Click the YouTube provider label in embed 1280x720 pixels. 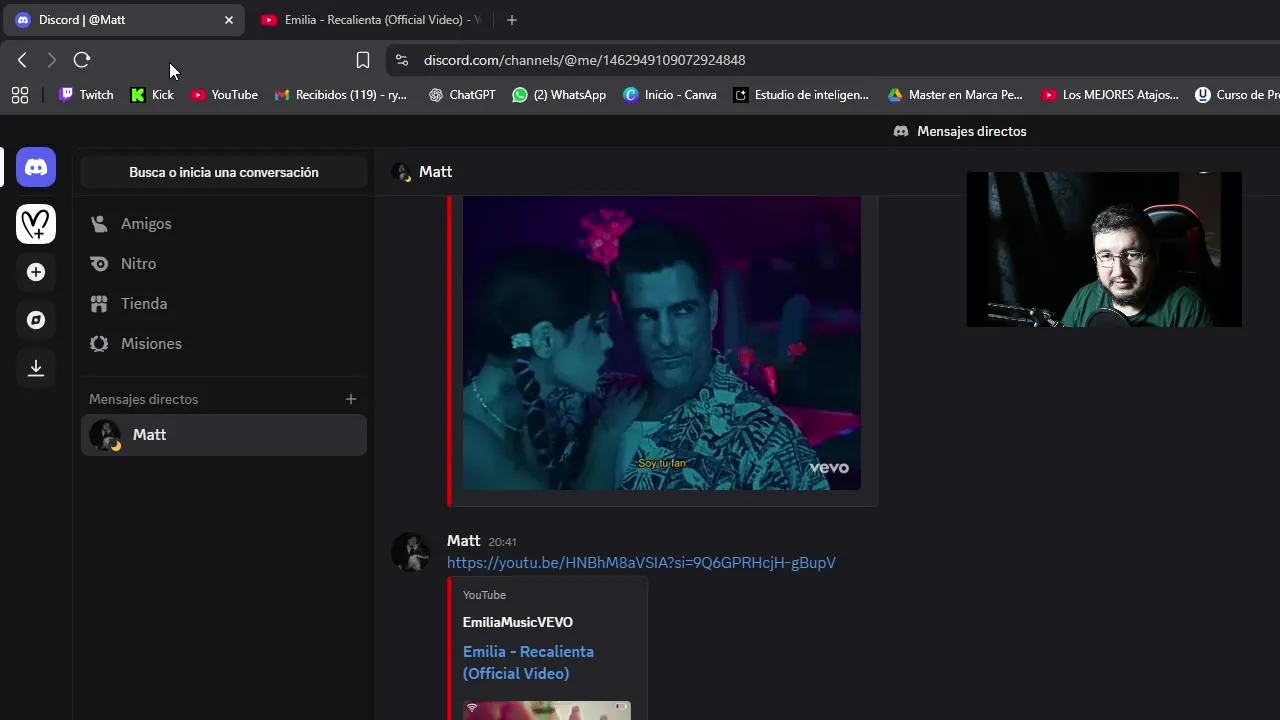[484, 595]
